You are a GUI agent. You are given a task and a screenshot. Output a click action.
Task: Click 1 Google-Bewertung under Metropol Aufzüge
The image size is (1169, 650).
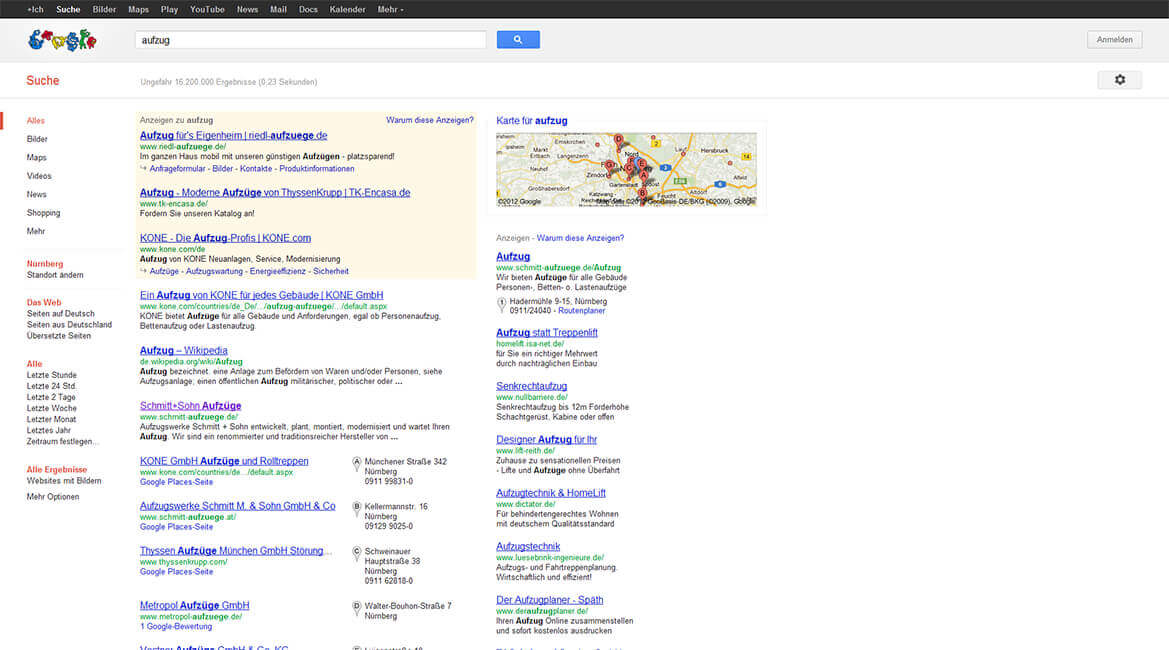coord(176,627)
